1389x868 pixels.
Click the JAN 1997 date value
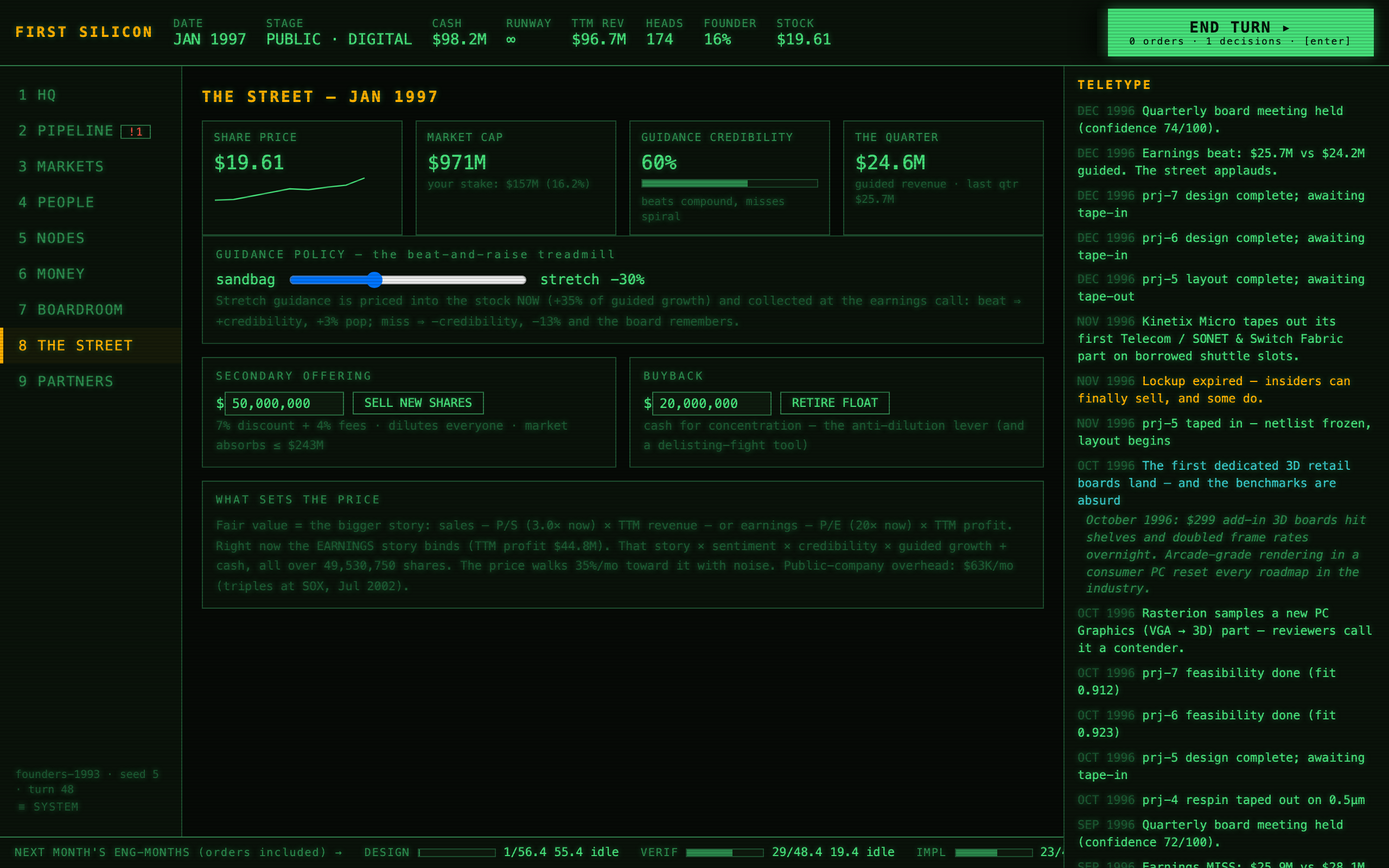pyautogui.click(x=209, y=39)
